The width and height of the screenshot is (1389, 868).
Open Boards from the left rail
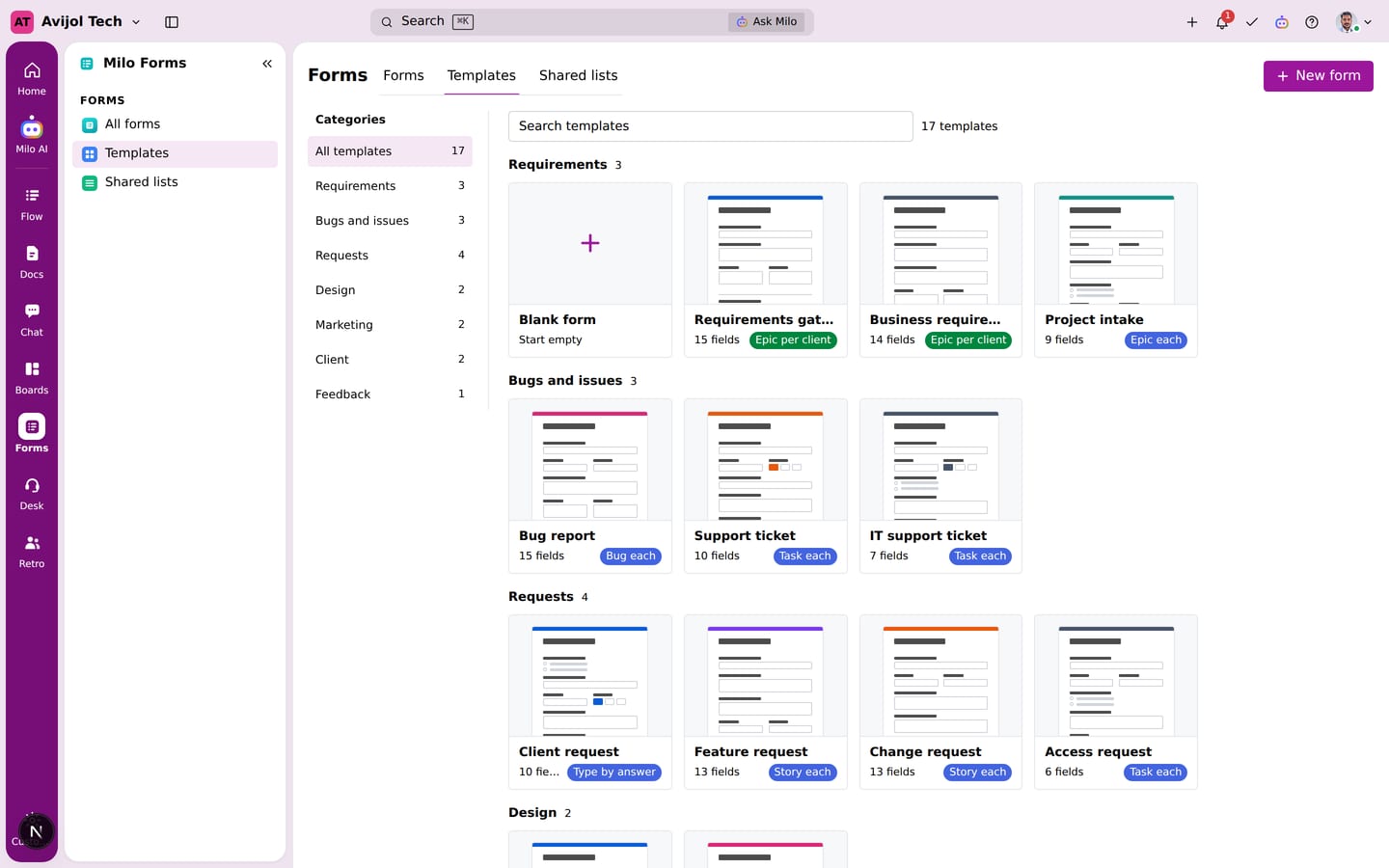(x=32, y=377)
